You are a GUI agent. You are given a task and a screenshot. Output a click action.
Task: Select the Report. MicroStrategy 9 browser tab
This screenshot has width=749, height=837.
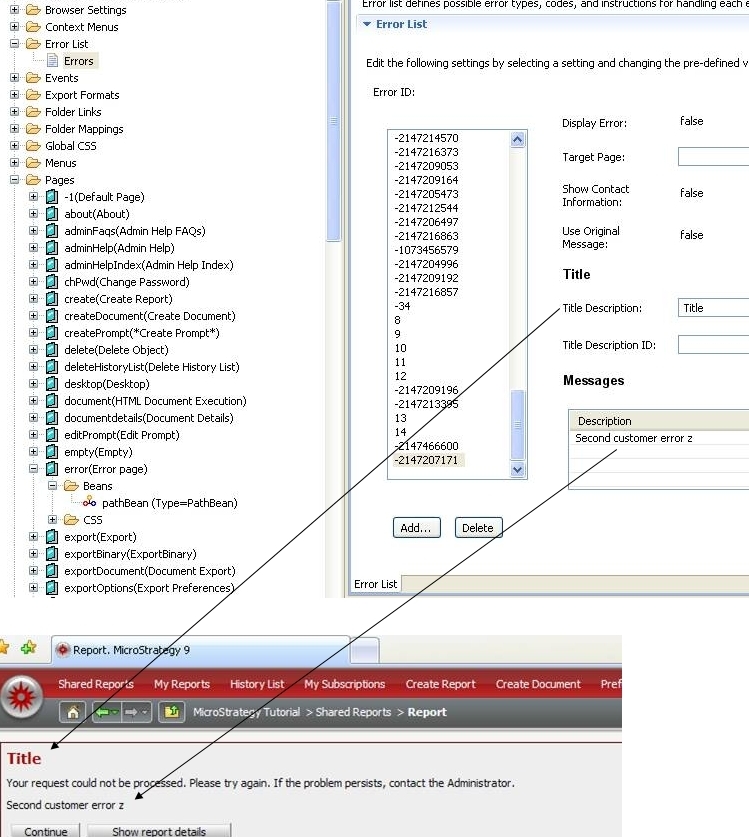(x=201, y=650)
